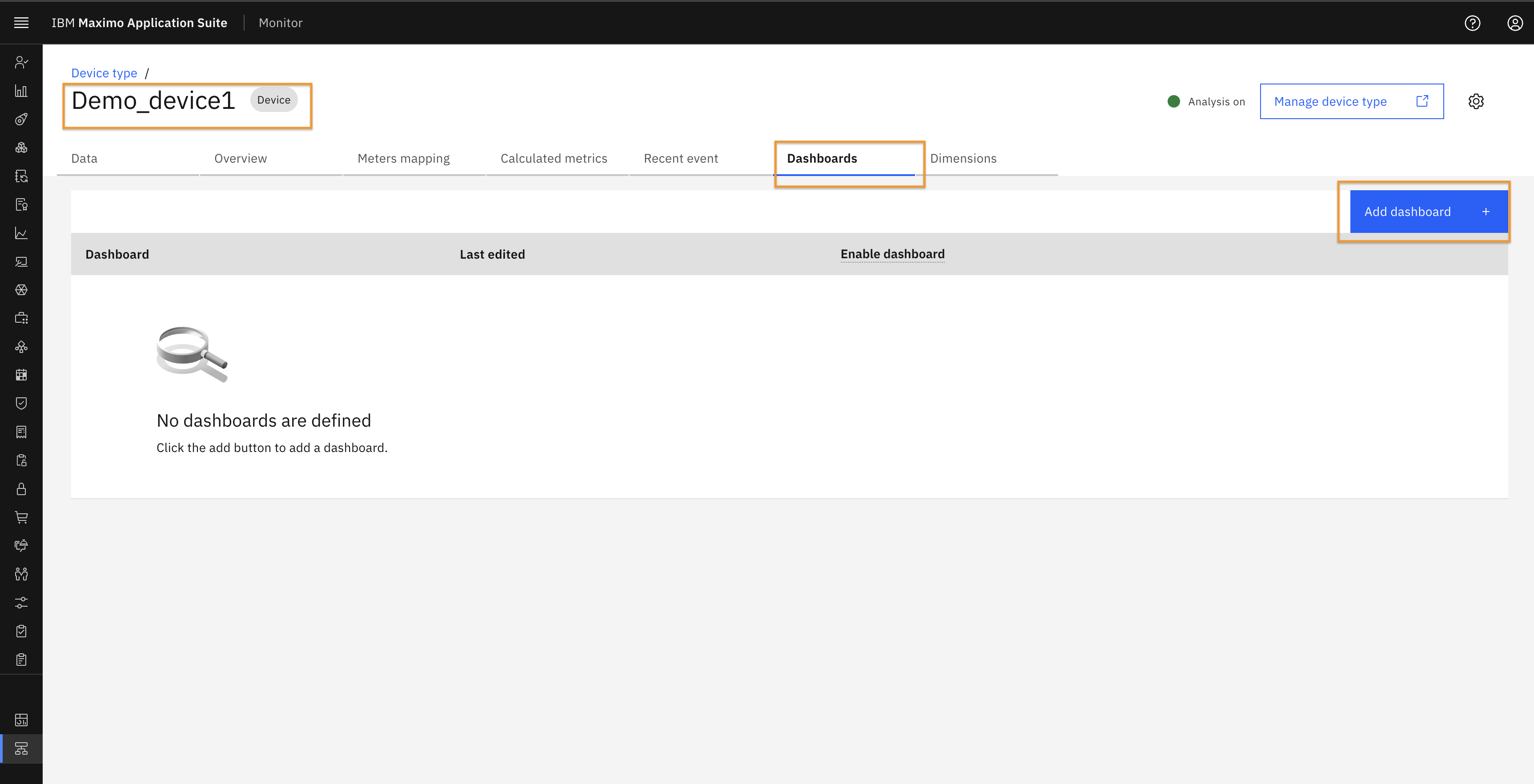The image size is (1534, 784).
Task: Click the hexagon wireframe sidebar icon
Action: click(21, 290)
